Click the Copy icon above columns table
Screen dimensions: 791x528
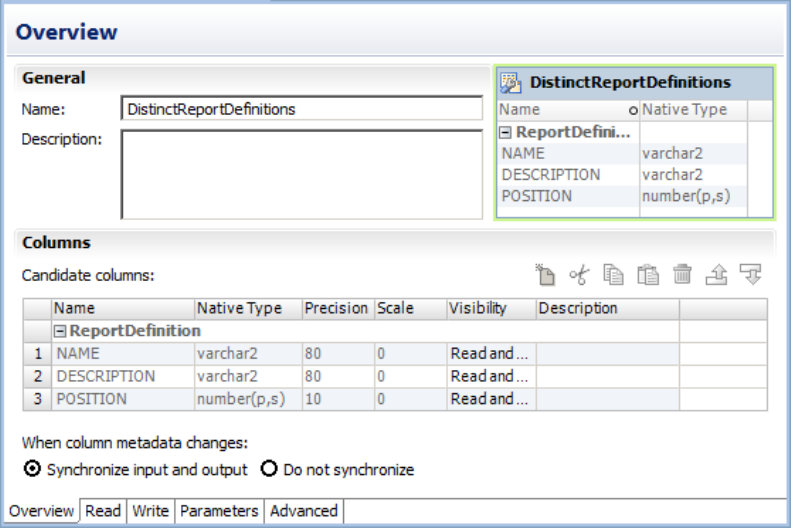click(x=613, y=275)
